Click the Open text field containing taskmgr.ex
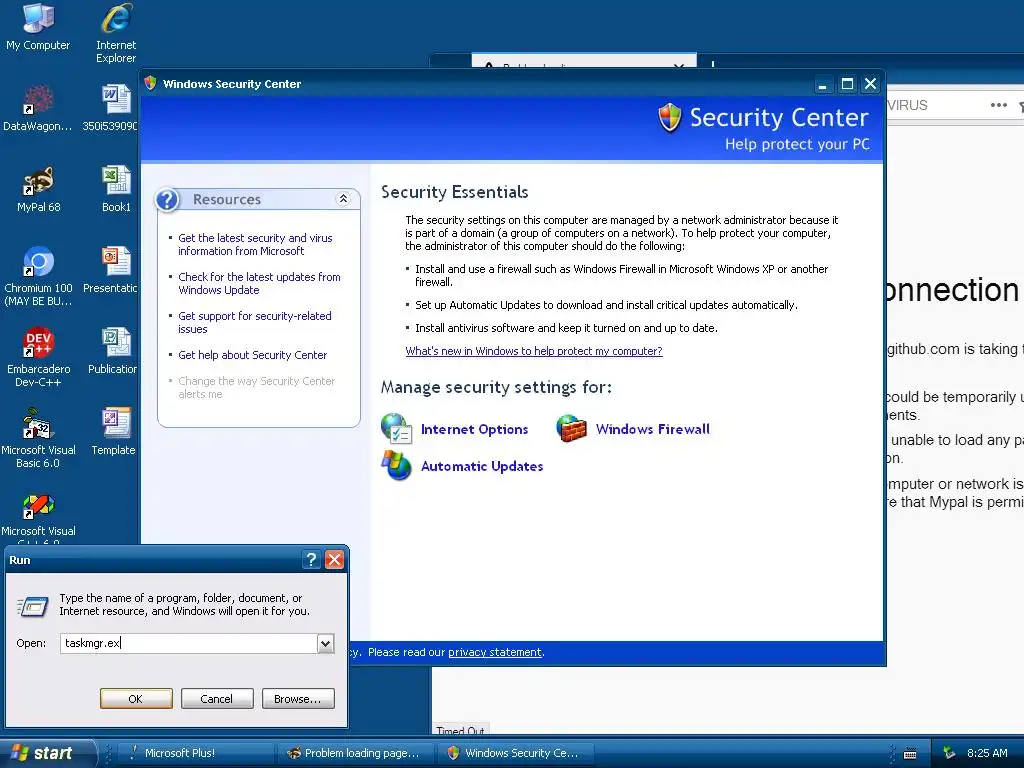1024x768 pixels. point(189,643)
